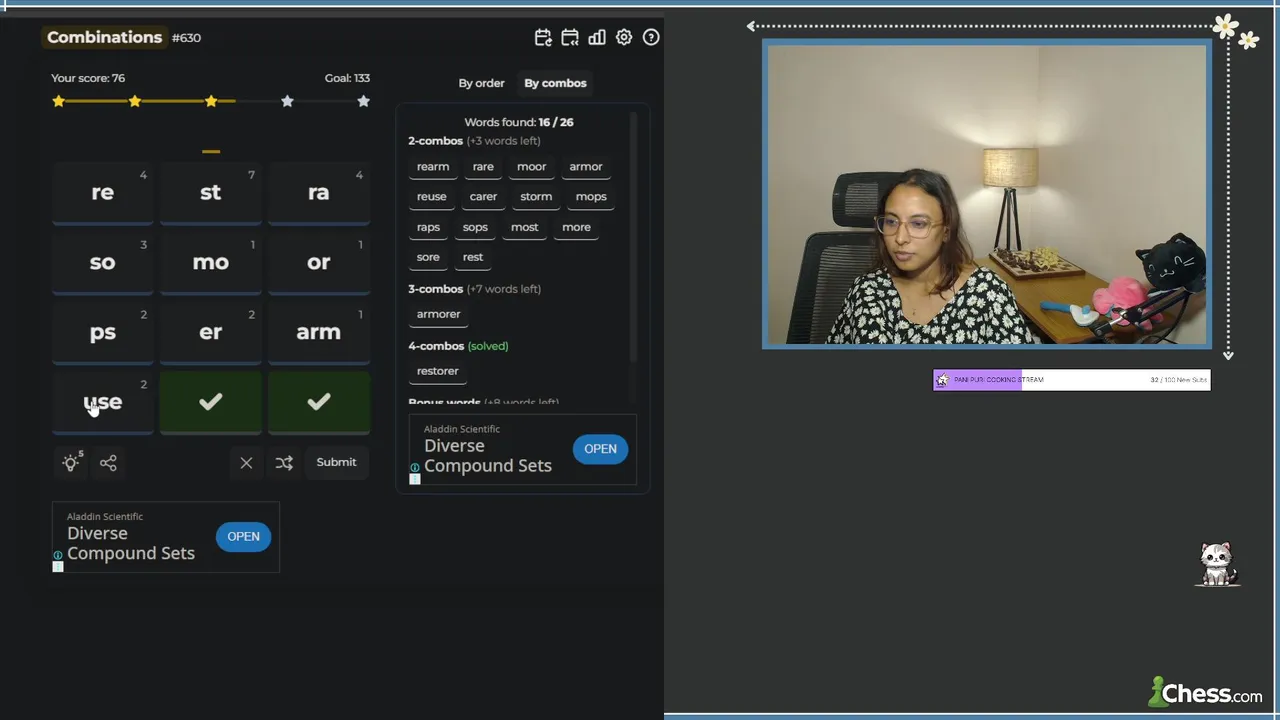
Task: Click the first checkmarked green tile
Action: coord(210,402)
